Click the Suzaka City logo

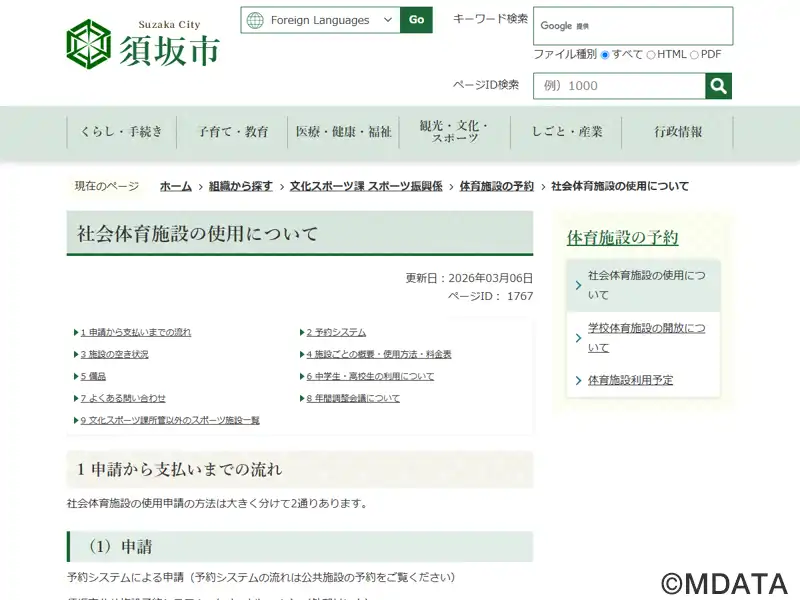[143, 44]
